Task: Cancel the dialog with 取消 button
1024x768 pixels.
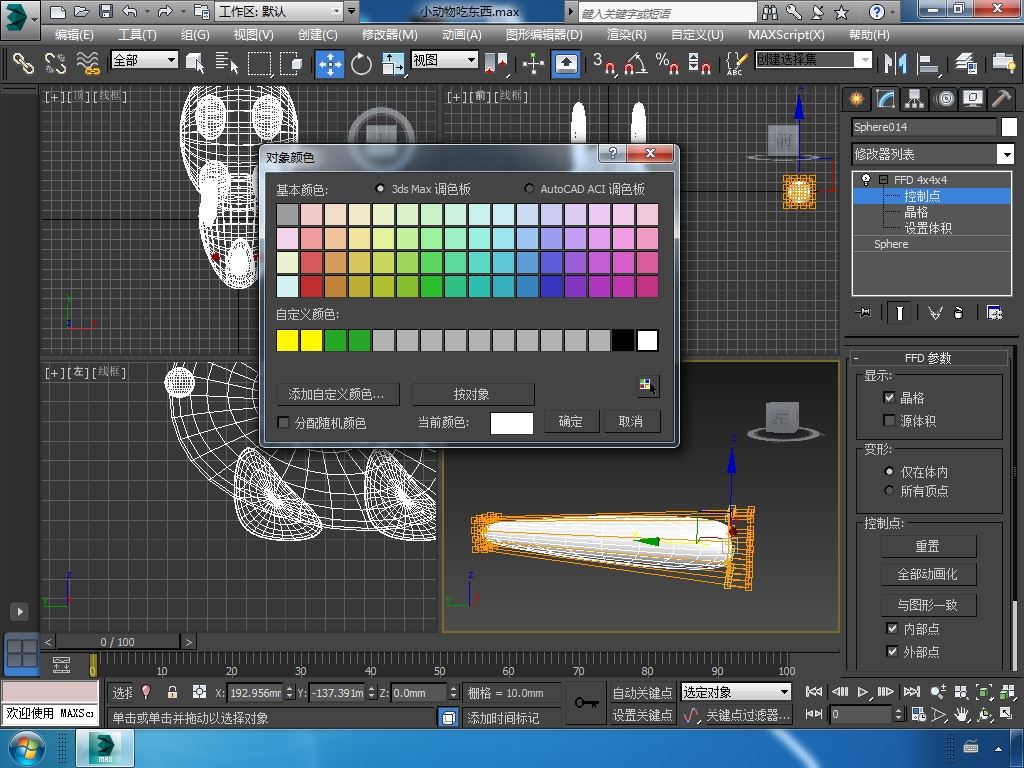Action: click(631, 421)
